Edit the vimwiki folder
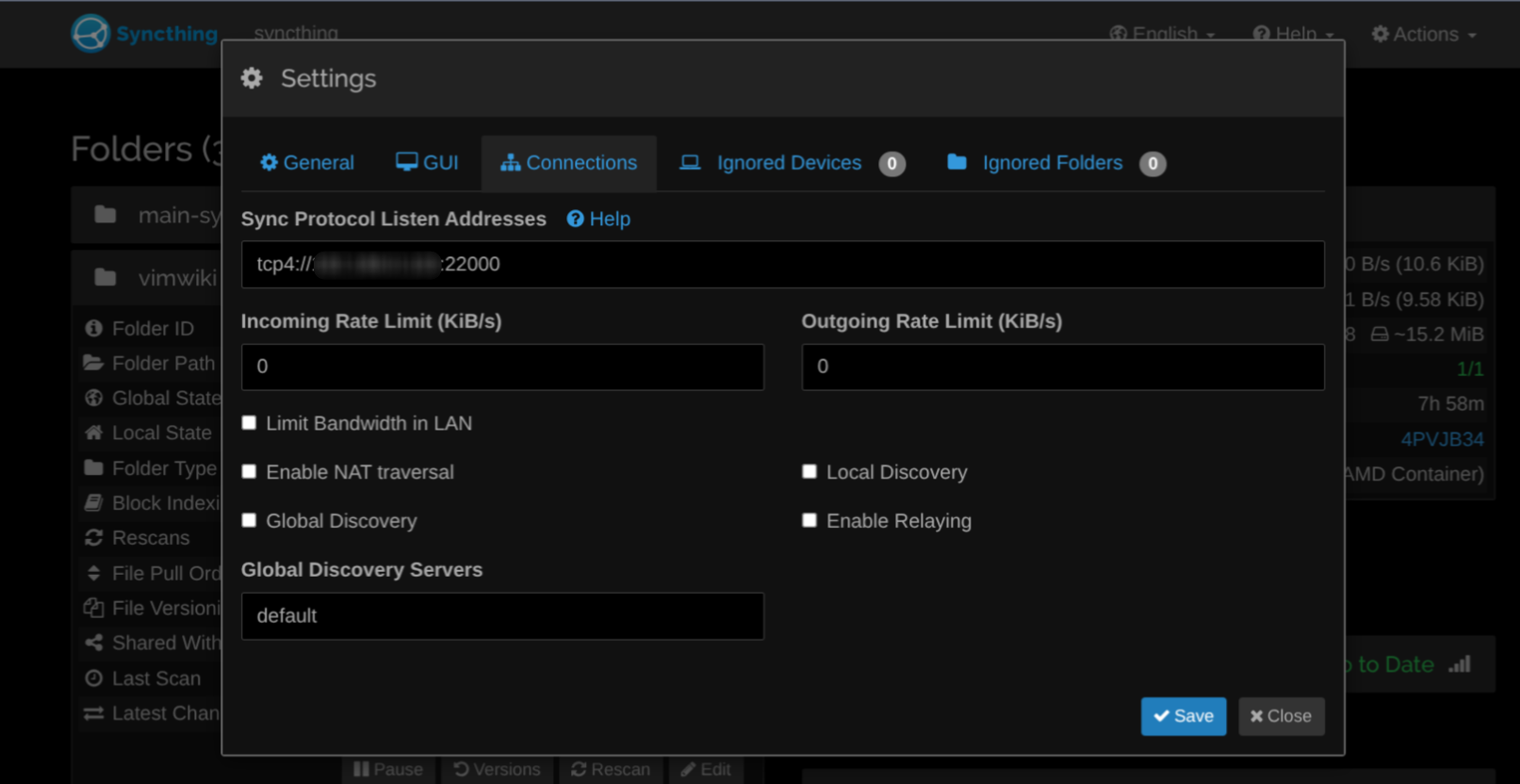Viewport: 1520px width, 784px height. (706, 770)
